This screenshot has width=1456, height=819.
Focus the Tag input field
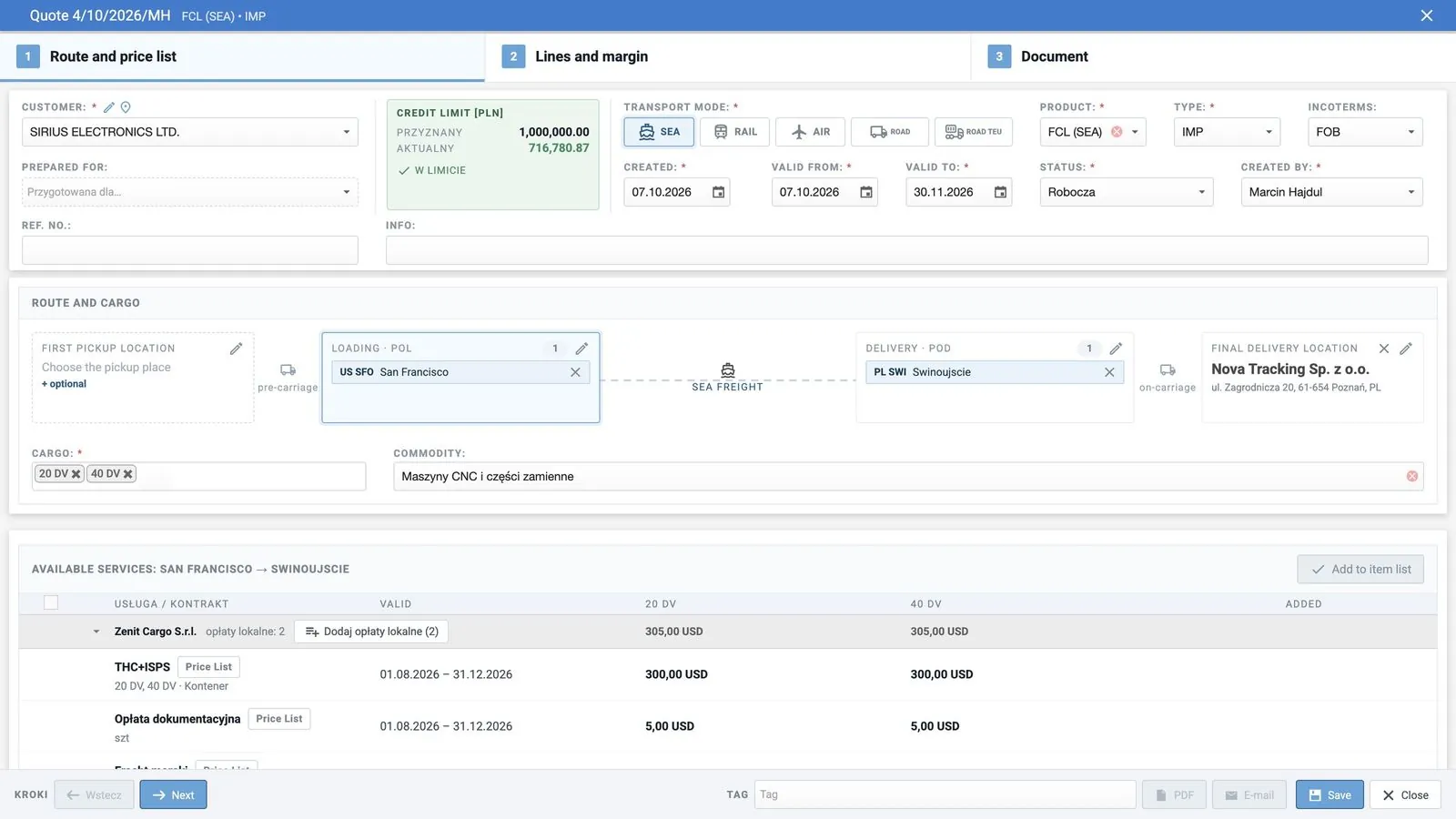click(945, 794)
